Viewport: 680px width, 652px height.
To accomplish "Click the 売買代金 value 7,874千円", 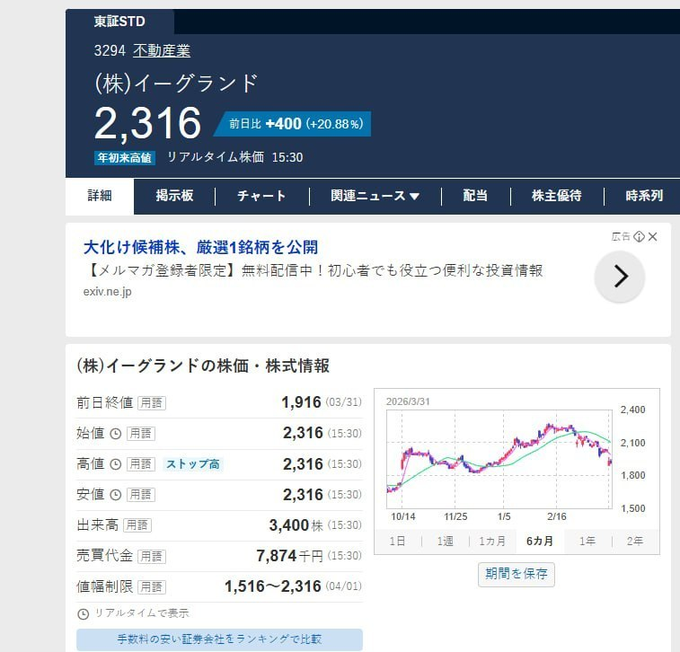I will pos(289,556).
